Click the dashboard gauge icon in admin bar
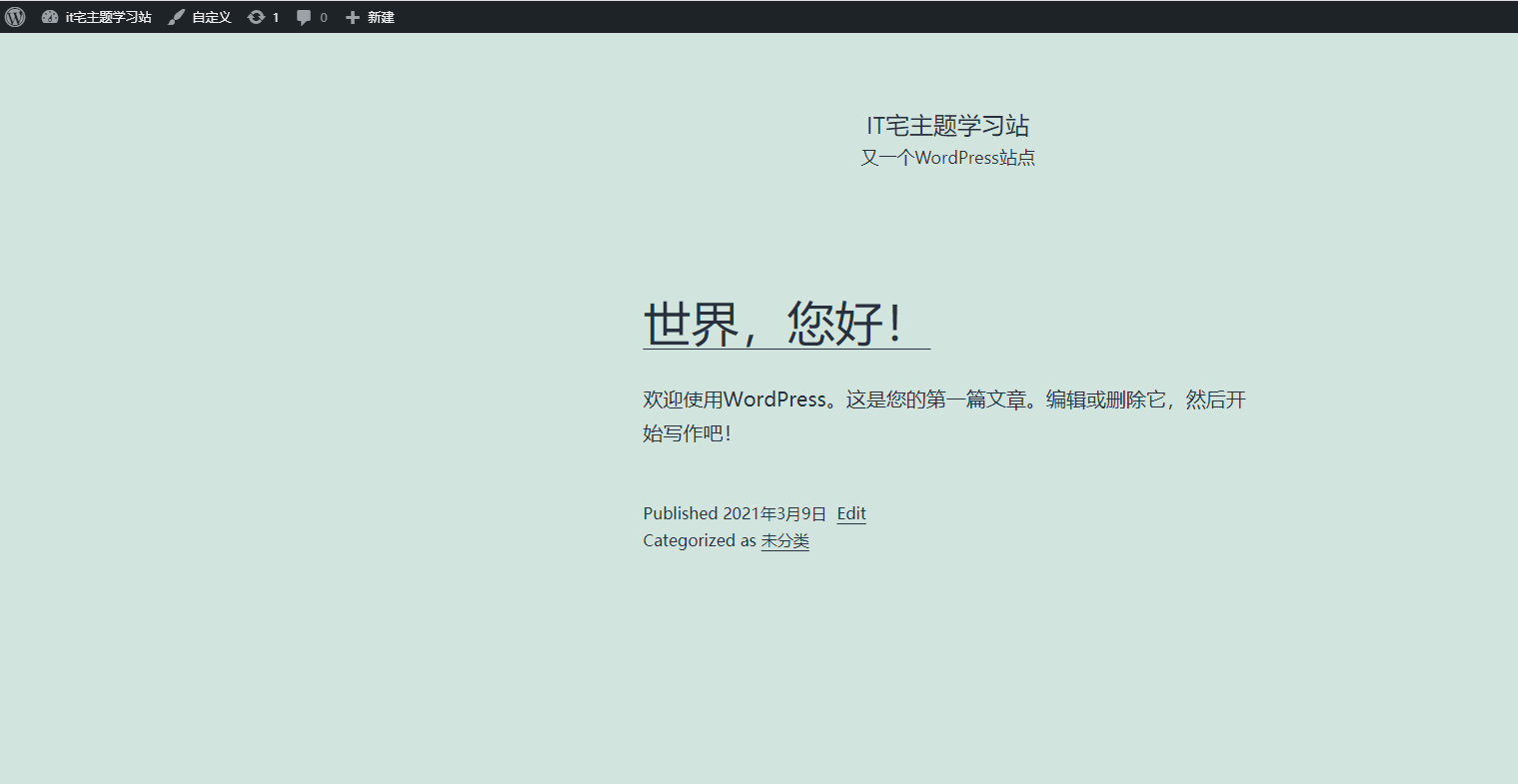The height and width of the screenshot is (784, 1518). tap(50, 17)
